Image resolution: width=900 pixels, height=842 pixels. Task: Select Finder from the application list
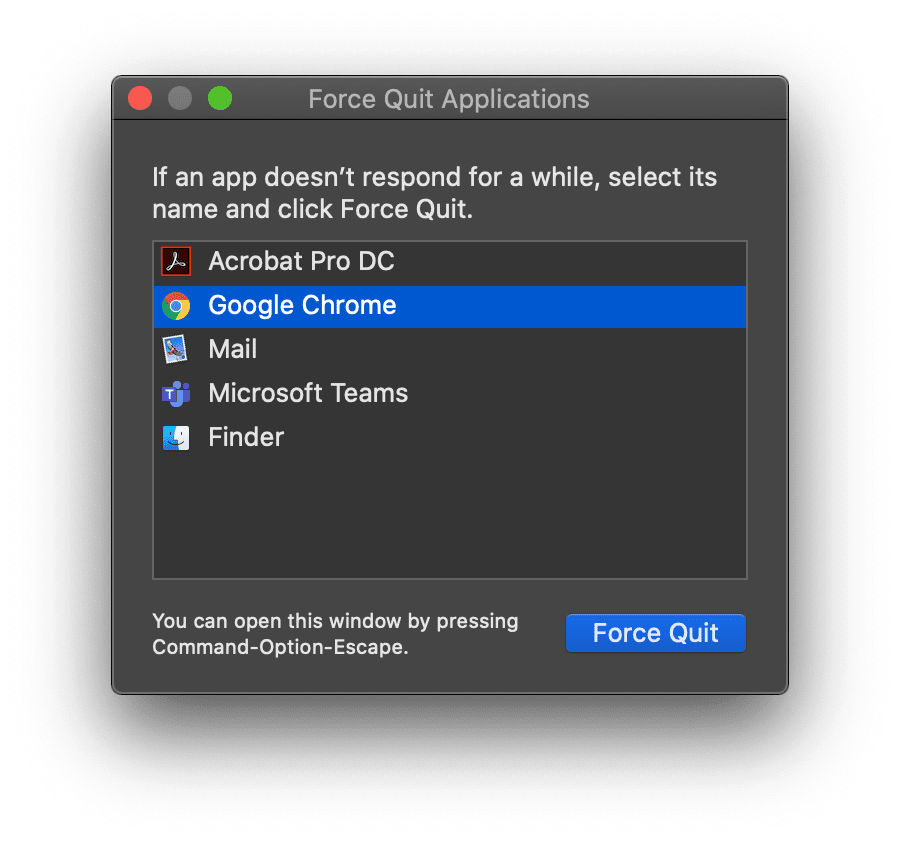[245, 437]
